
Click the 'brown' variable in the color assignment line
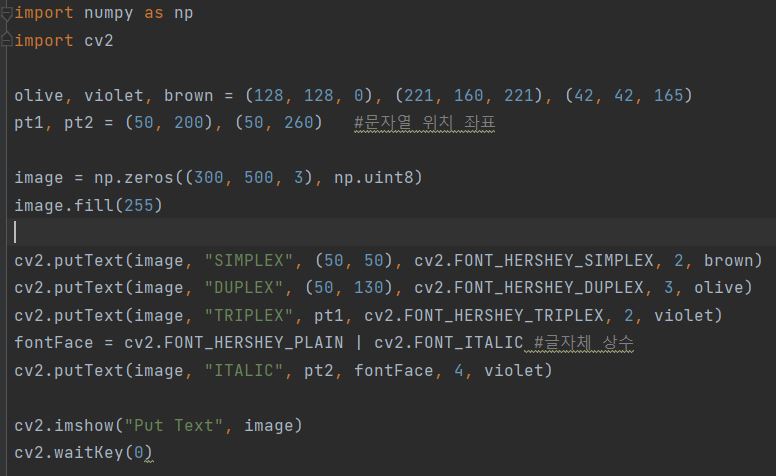tap(189, 95)
